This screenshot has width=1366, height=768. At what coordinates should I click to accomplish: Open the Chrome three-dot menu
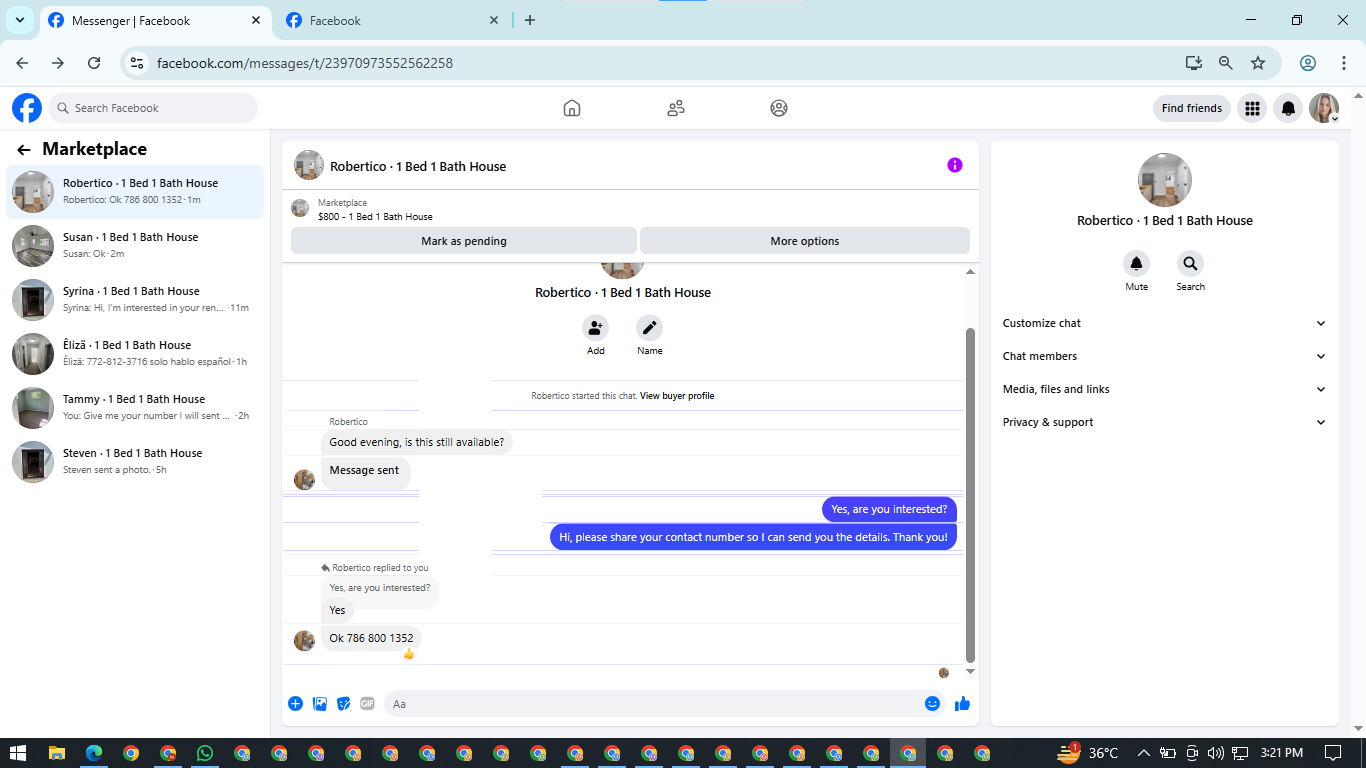[x=1344, y=63]
